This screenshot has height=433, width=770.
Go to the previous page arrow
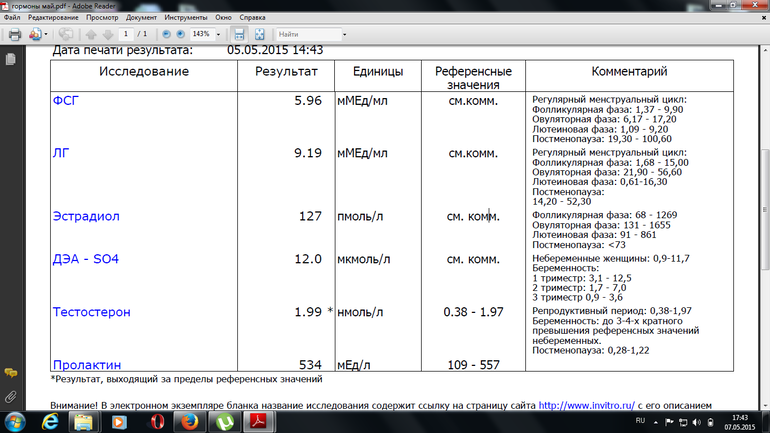89,34
